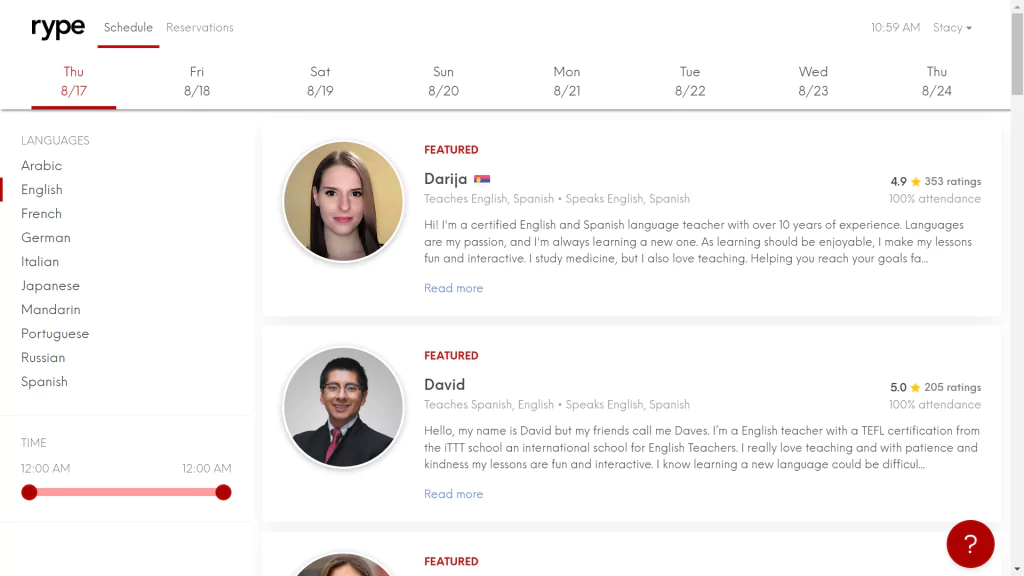Open Darija's profile photo

tap(344, 201)
